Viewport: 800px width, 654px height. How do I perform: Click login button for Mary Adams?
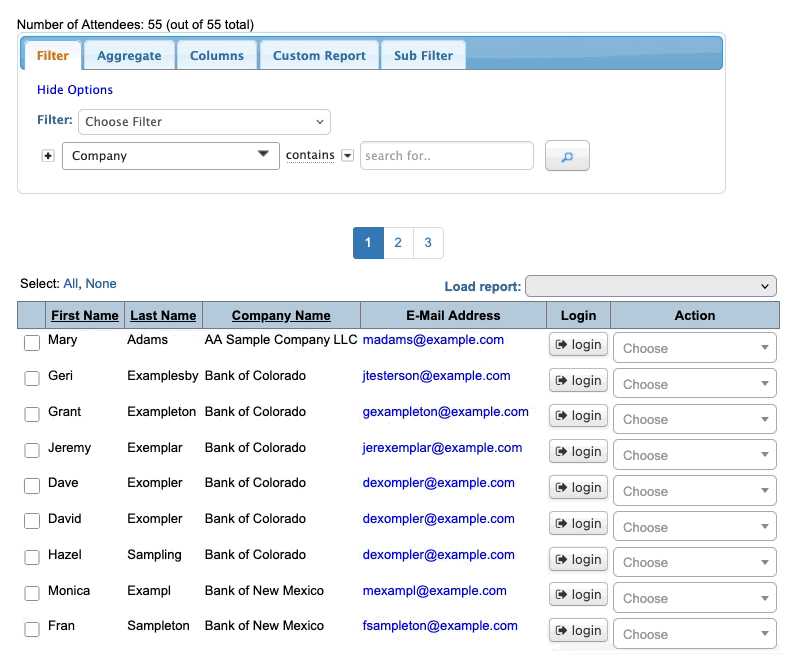(x=578, y=345)
